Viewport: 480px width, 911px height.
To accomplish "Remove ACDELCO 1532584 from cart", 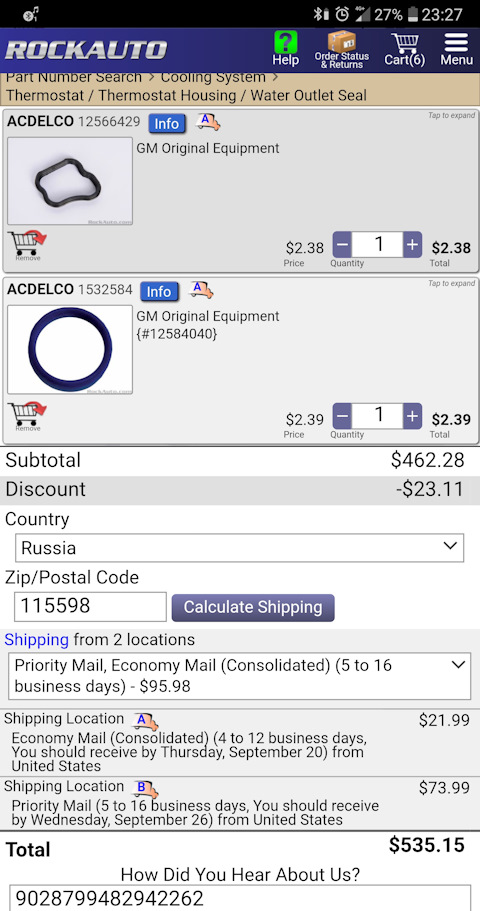I will 27,417.
